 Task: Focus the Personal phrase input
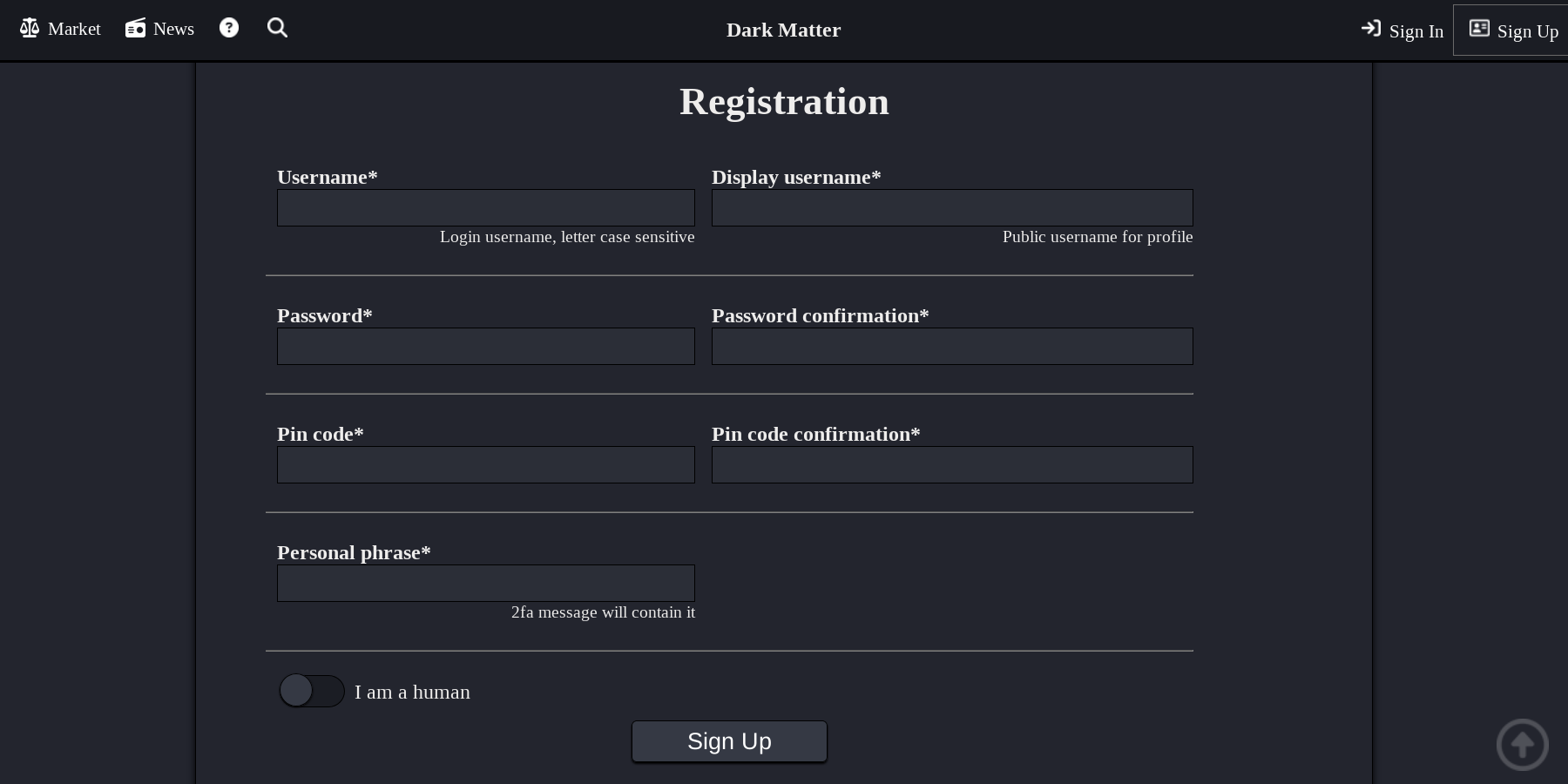point(485,583)
